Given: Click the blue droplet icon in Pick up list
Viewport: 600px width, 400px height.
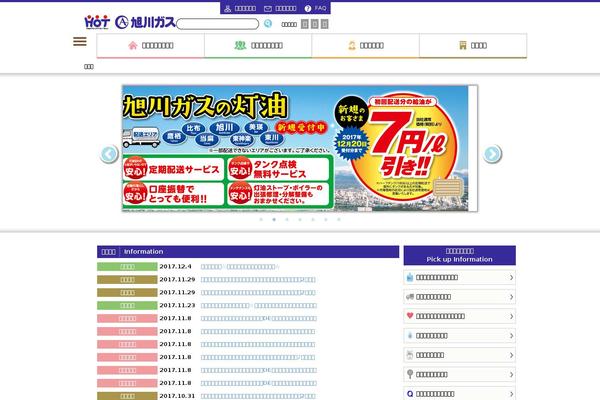Looking at the screenshot, I should 410,336.
